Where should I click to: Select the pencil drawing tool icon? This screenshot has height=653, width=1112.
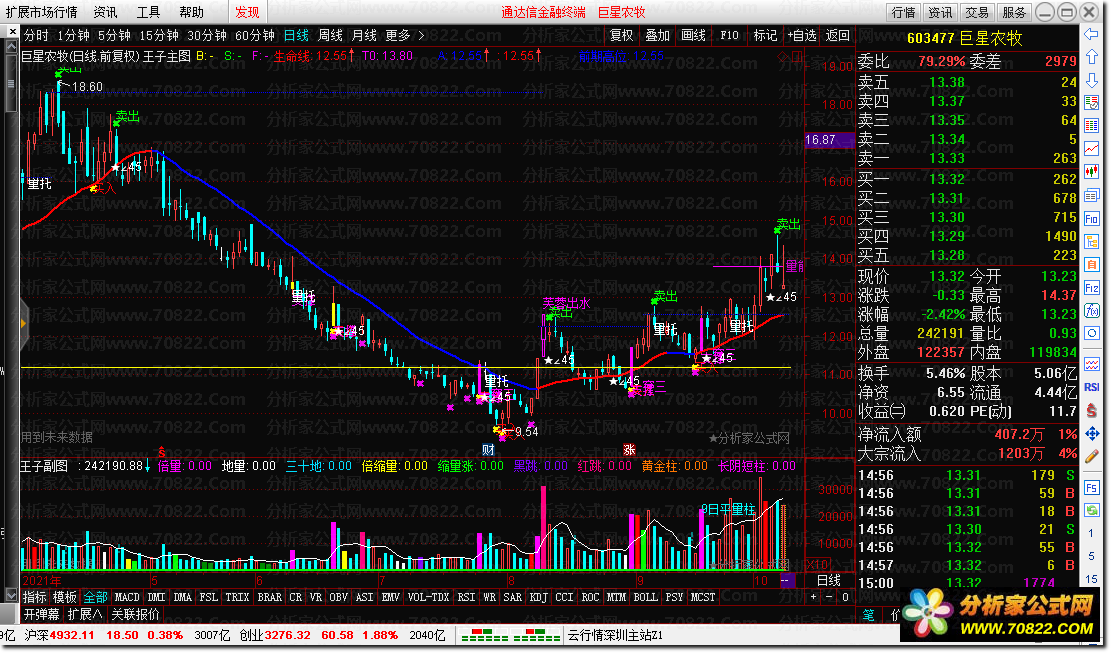coord(1091,457)
